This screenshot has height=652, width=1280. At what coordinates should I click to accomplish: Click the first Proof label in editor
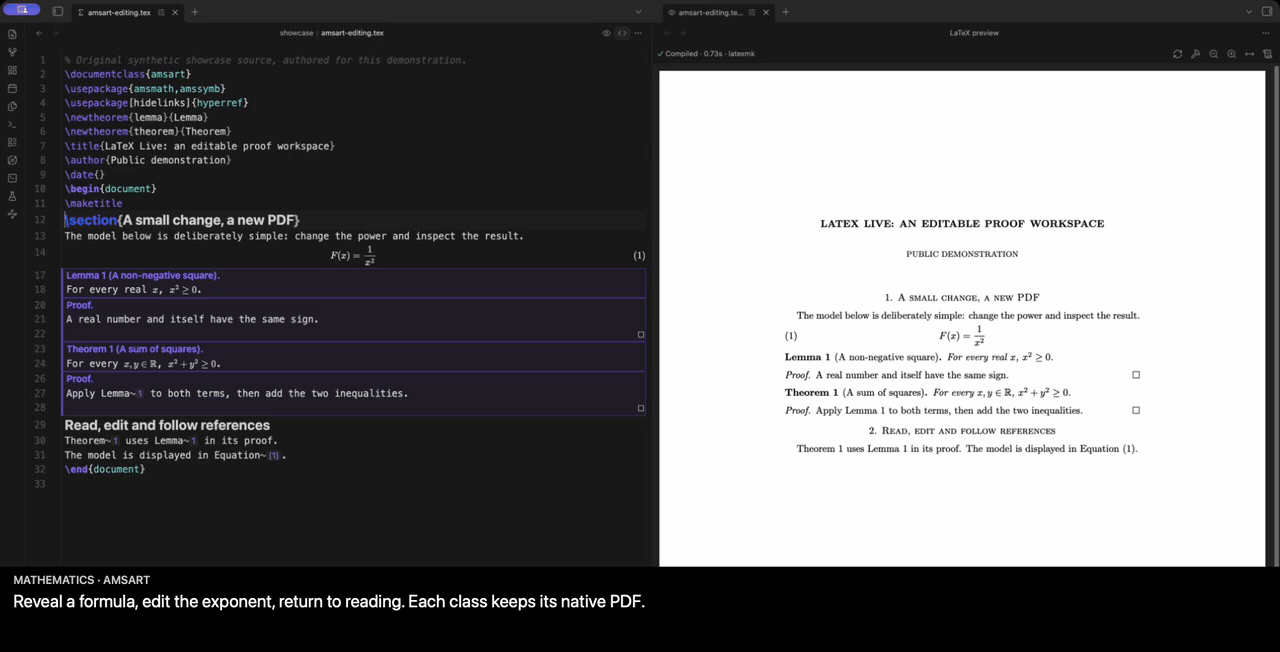point(79,305)
